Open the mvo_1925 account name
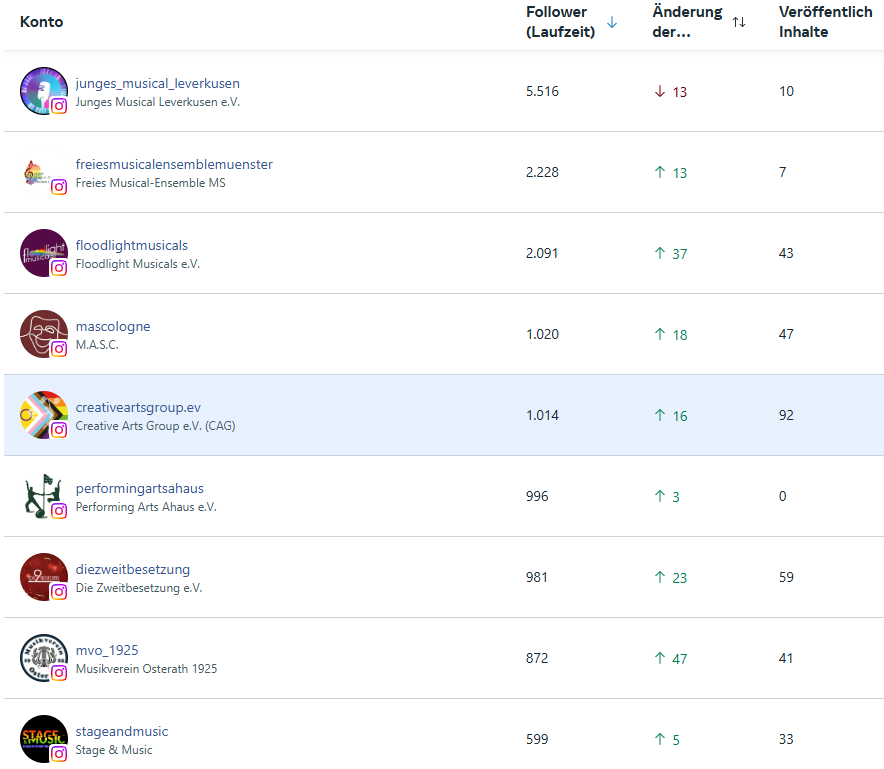Screen dimensions: 884x769 (x=107, y=650)
